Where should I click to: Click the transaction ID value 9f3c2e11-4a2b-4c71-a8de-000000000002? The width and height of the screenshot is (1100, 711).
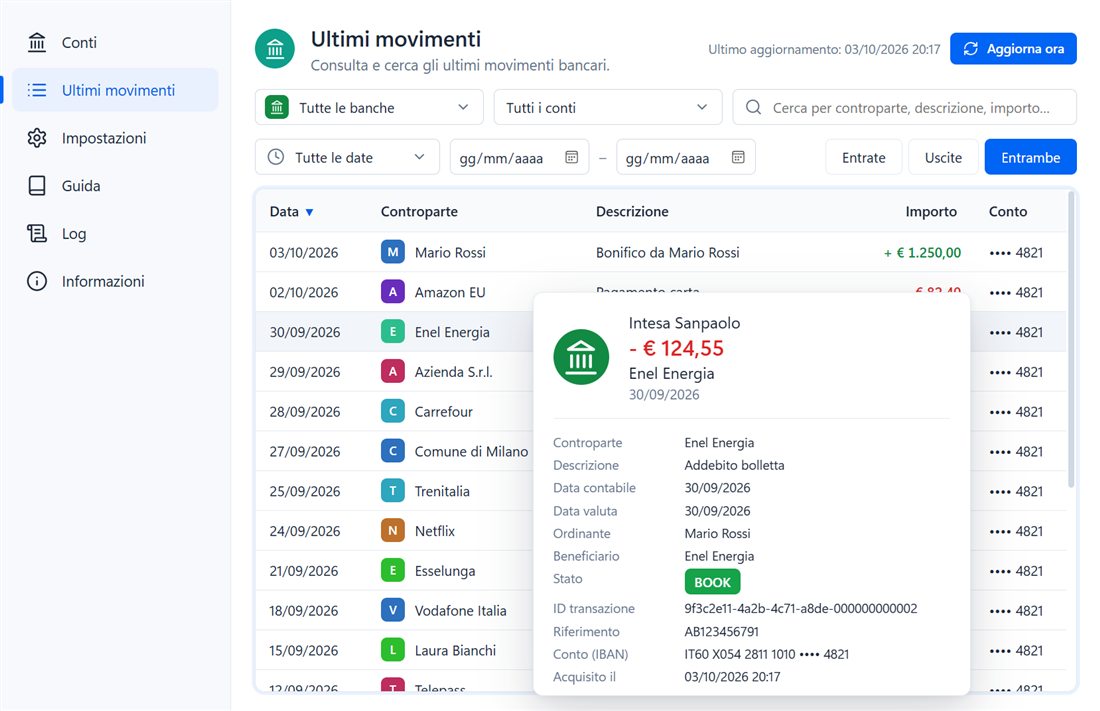point(800,609)
